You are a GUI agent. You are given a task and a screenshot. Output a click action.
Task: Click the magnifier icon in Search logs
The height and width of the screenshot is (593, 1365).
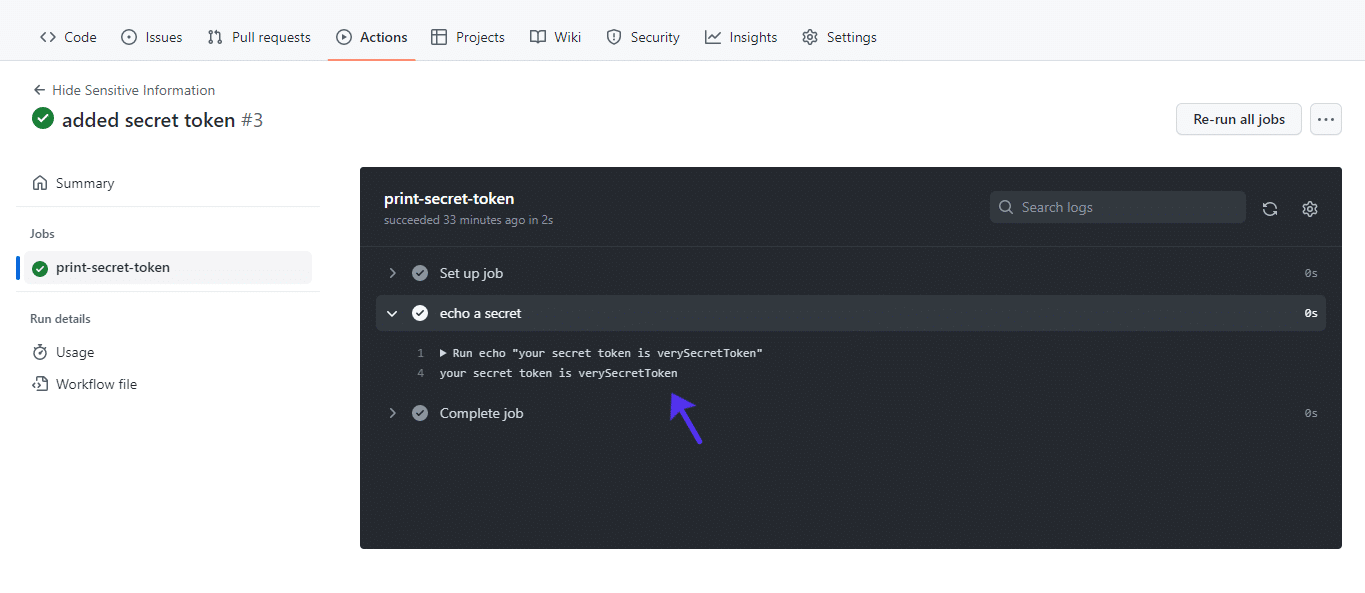1006,207
